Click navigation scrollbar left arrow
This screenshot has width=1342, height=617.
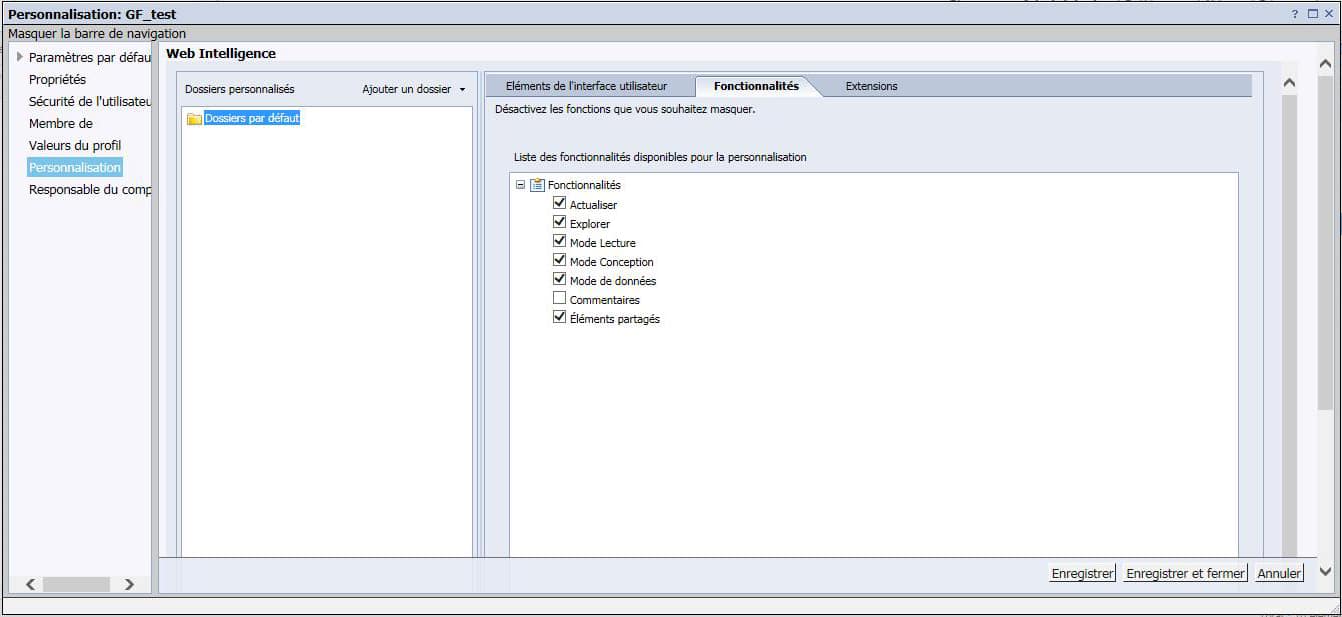point(30,584)
